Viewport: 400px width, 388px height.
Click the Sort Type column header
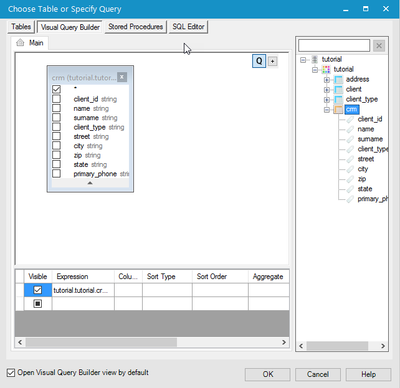pyautogui.click(x=167, y=277)
